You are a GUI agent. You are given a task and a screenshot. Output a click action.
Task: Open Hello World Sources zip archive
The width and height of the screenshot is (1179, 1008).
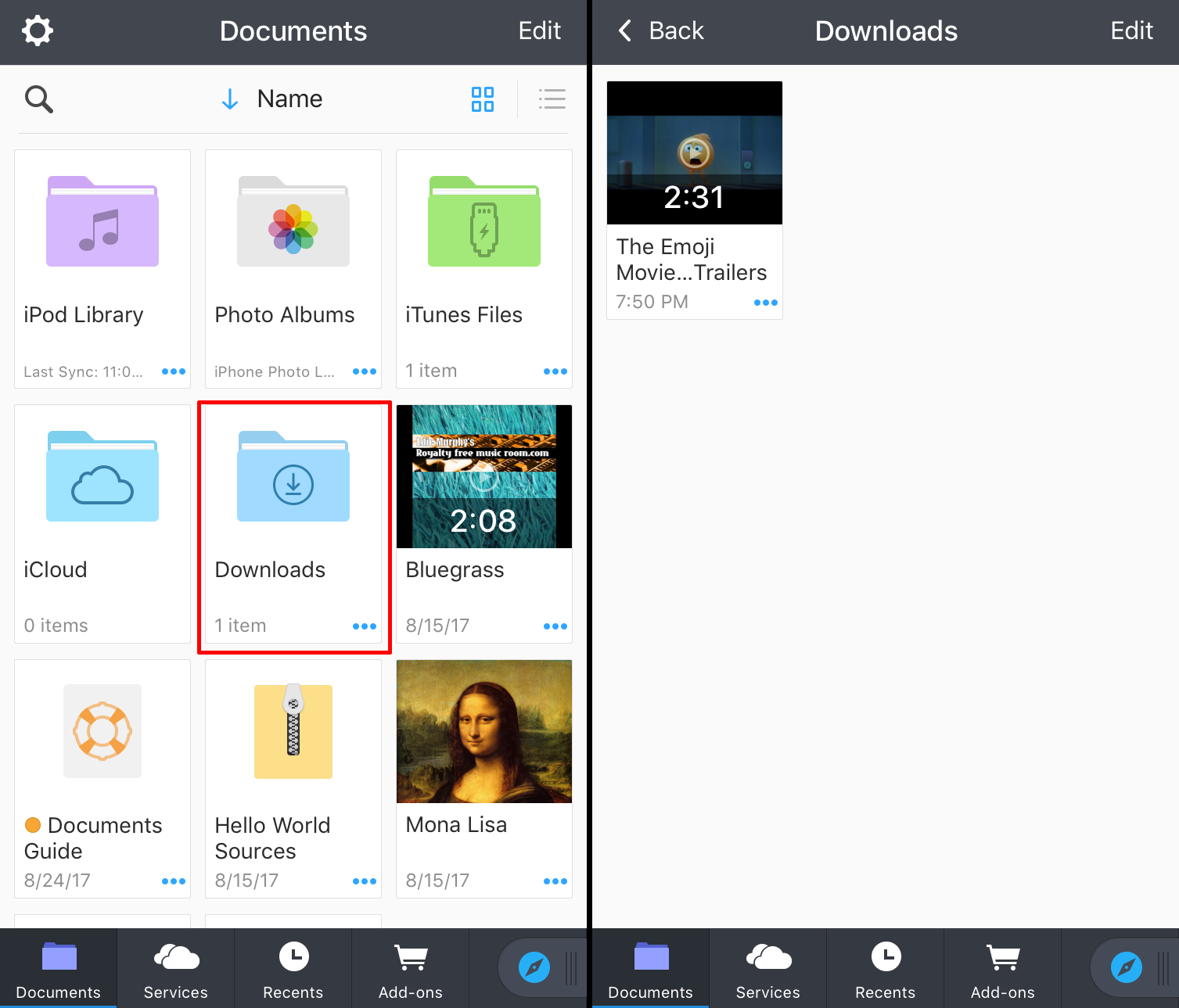(x=293, y=731)
